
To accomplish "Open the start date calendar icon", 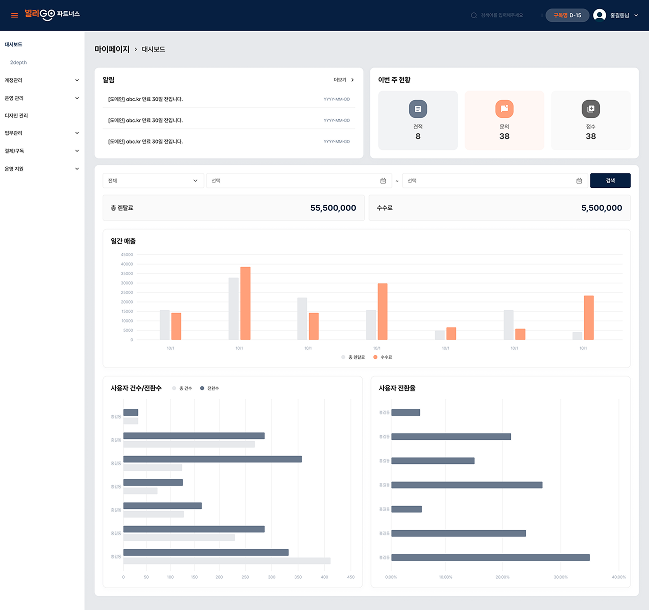I will 383,181.
